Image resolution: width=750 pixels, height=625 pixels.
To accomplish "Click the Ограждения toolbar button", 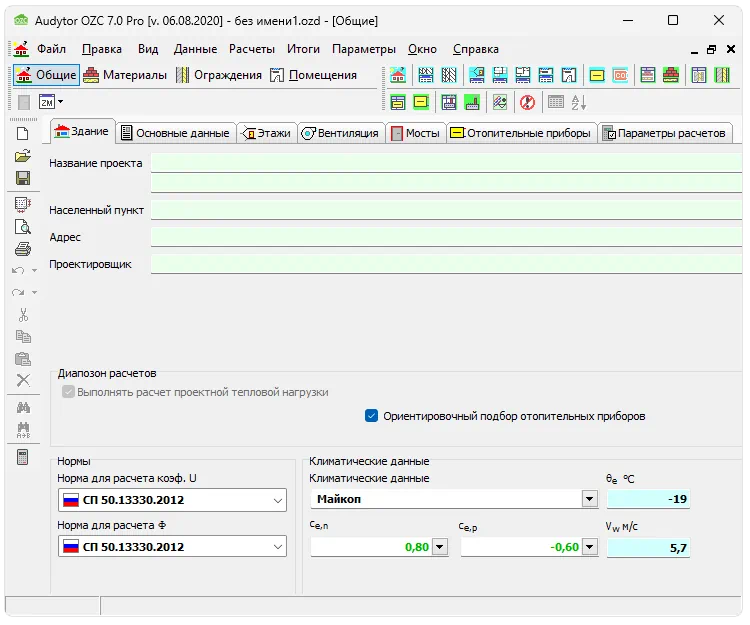I will click(219, 75).
